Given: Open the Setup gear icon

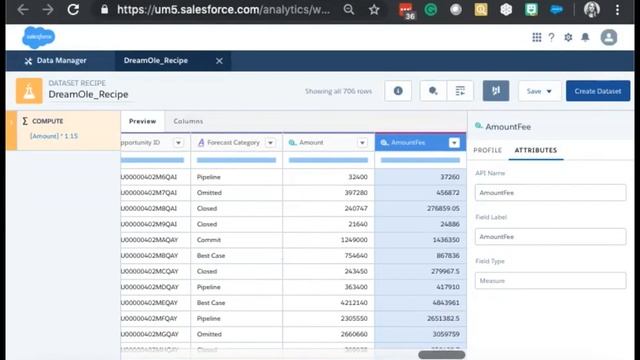Looking at the screenshot, I should click(568, 38).
